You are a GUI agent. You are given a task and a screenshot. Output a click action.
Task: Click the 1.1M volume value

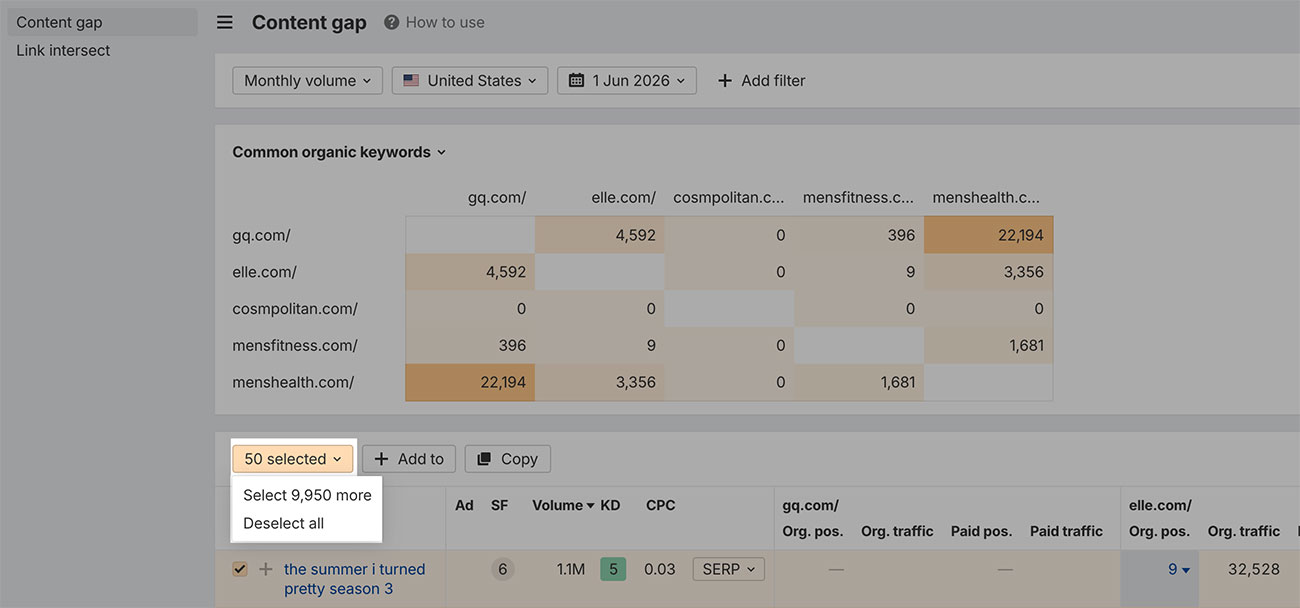[x=570, y=569]
